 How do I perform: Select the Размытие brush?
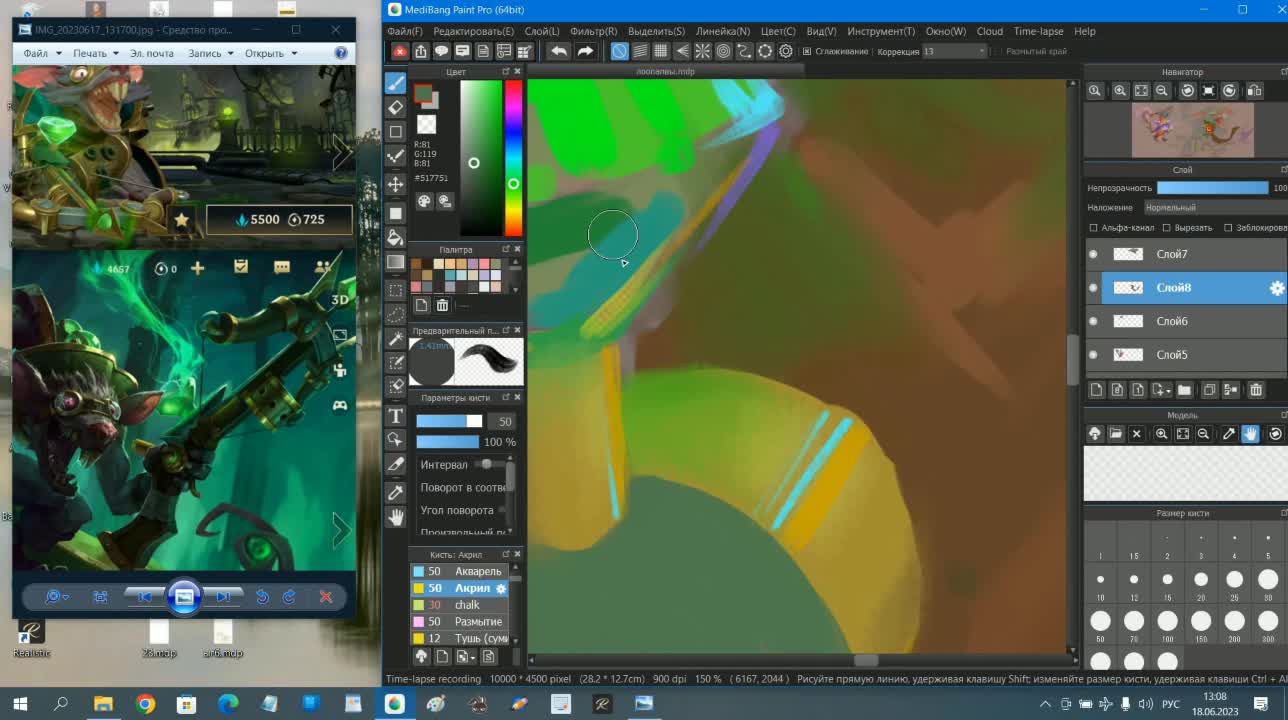coord(461,621)
